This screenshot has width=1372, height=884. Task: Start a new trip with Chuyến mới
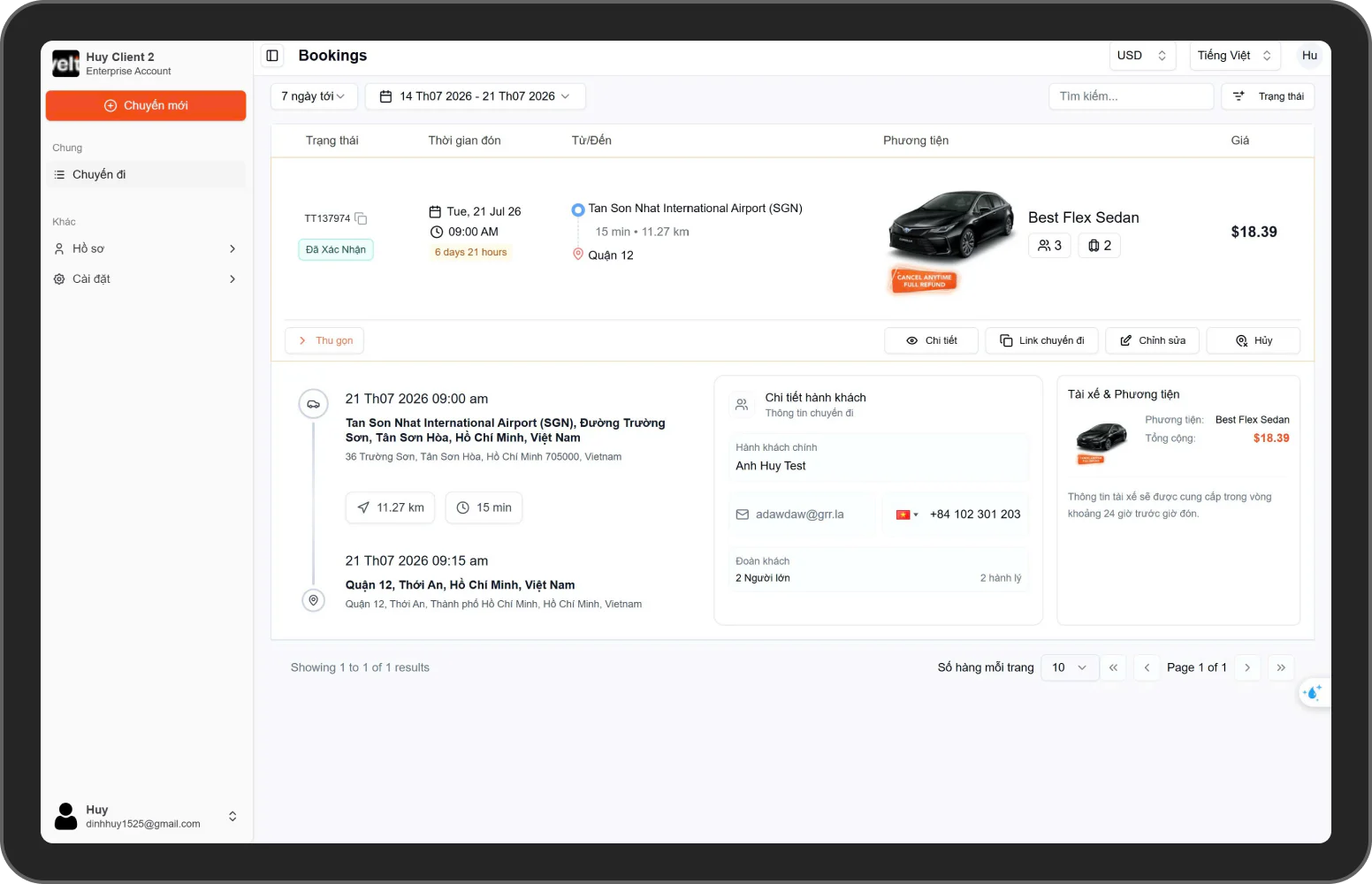tap(146, 105)
